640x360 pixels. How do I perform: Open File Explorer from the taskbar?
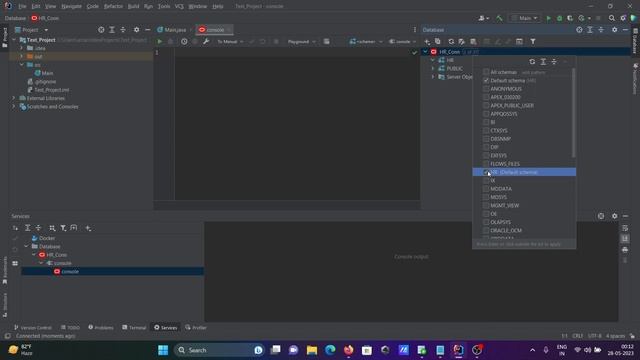coord(312,350)
